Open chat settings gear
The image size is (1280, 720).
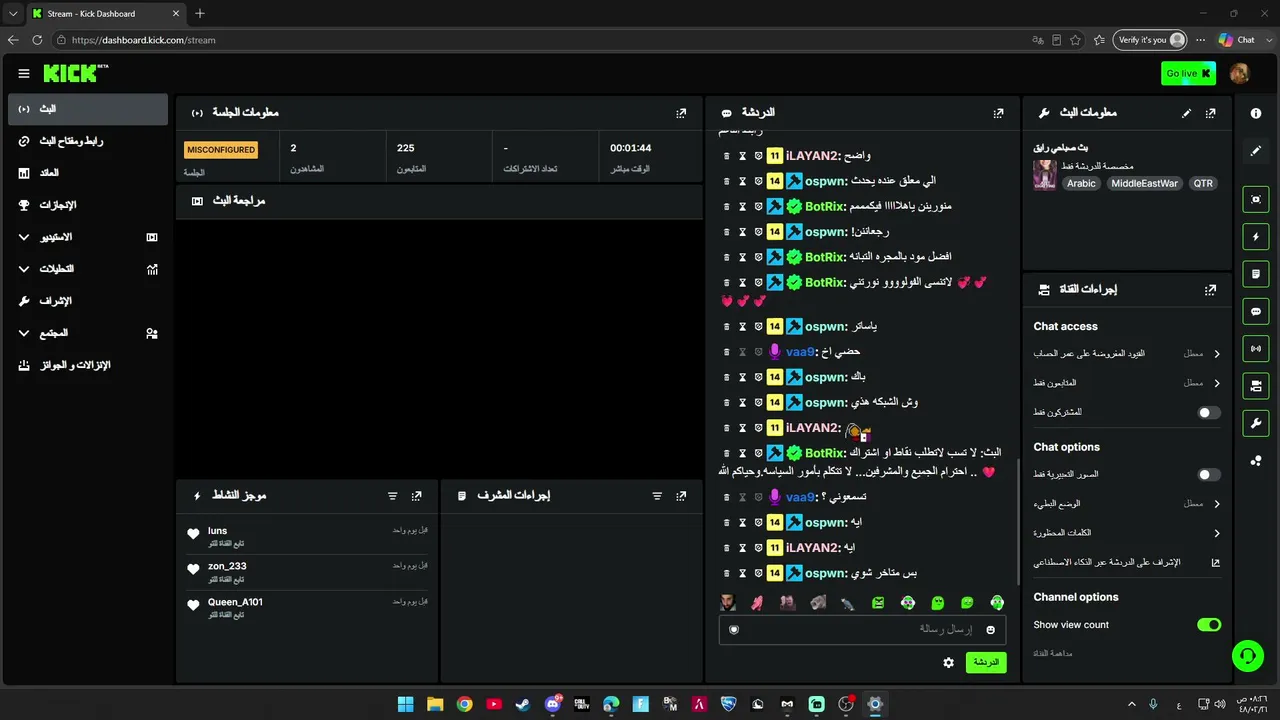click(x=948, y=662)
